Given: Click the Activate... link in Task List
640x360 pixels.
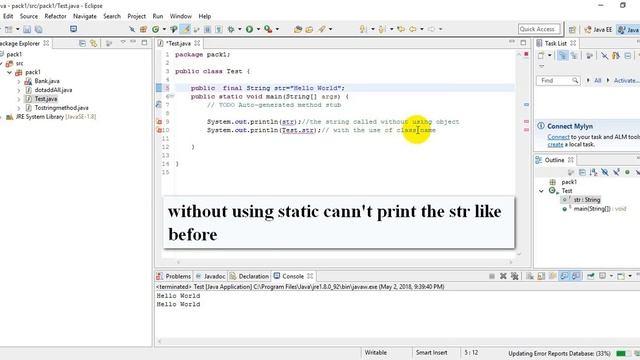Looking at the screenshot, I should 626,80.
